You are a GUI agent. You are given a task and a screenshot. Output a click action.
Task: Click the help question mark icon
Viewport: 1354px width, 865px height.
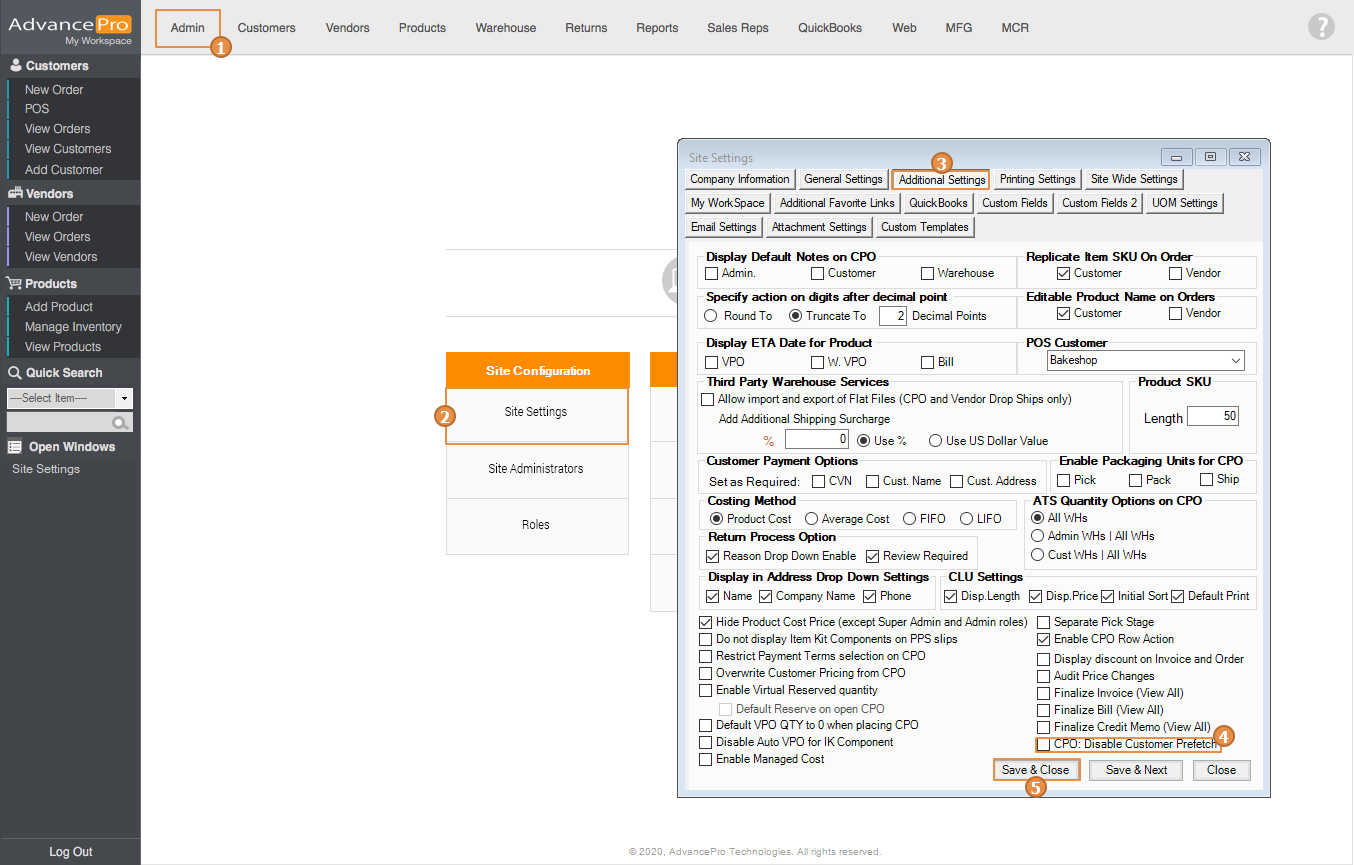[1321, 27]
